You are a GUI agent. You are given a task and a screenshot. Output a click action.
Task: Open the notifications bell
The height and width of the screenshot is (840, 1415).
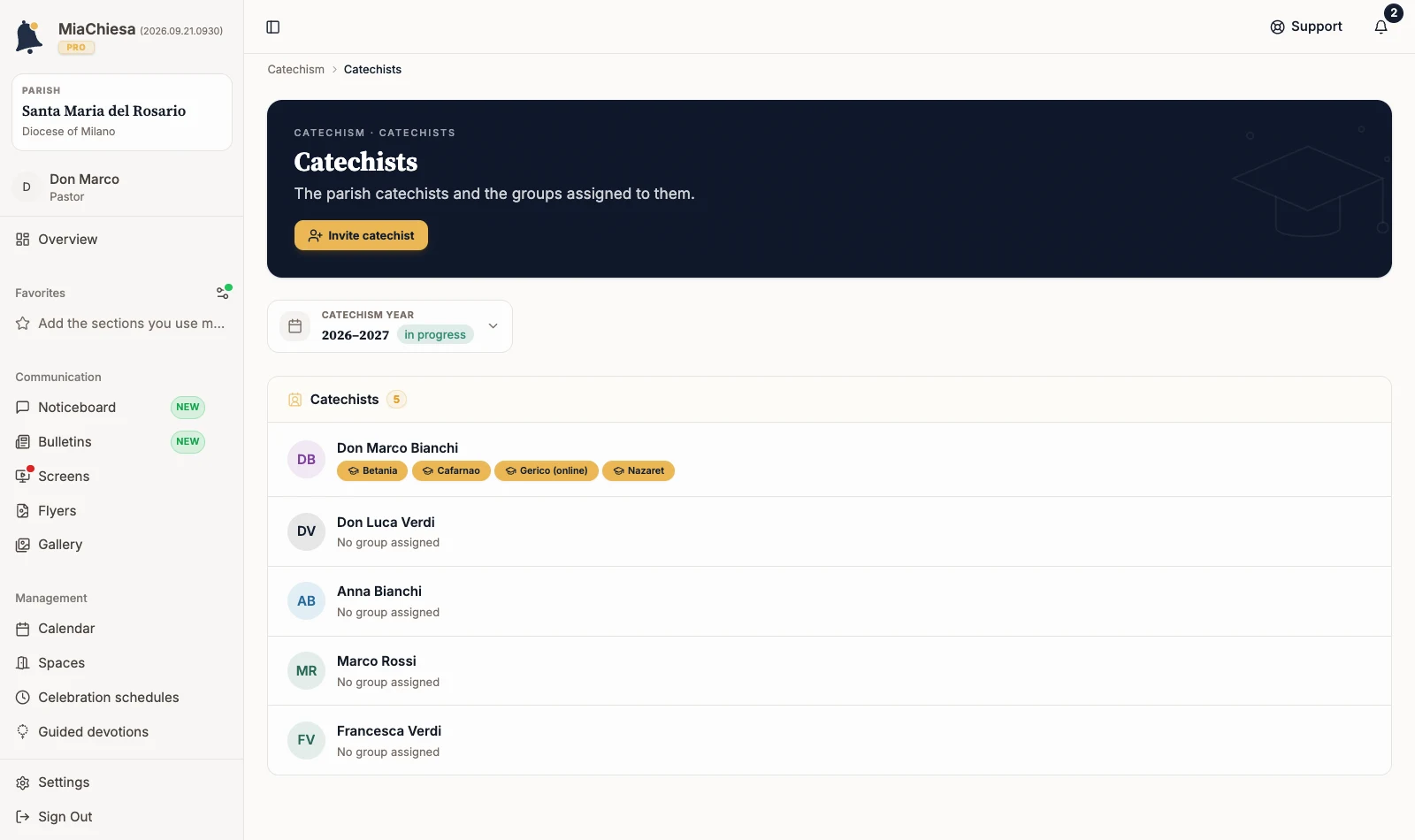pyautogui.click(x=1381, y=27)
